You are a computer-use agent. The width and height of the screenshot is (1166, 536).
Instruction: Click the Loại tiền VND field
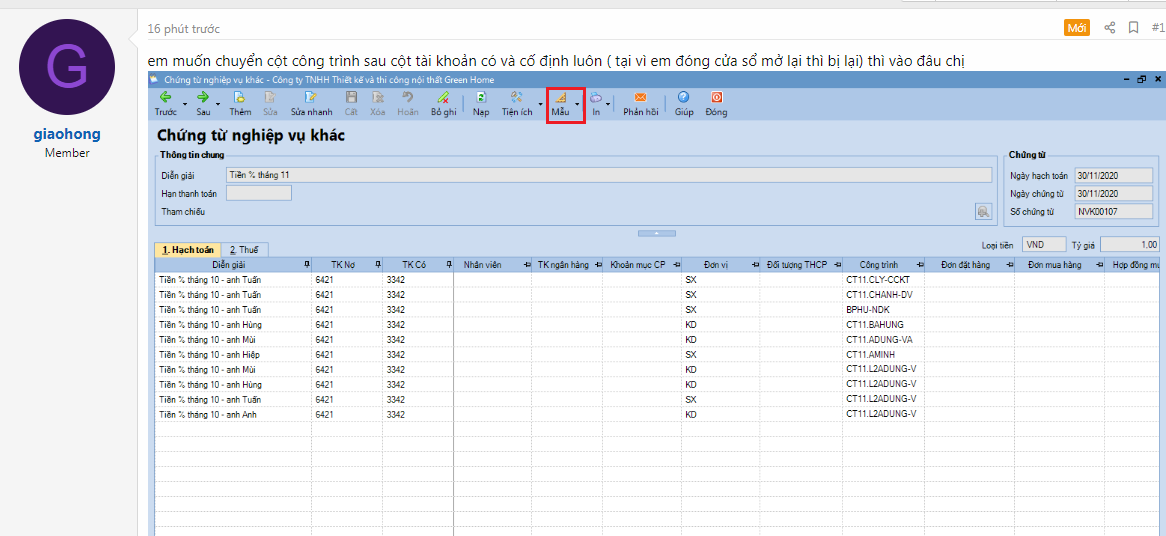point(1043,245)
